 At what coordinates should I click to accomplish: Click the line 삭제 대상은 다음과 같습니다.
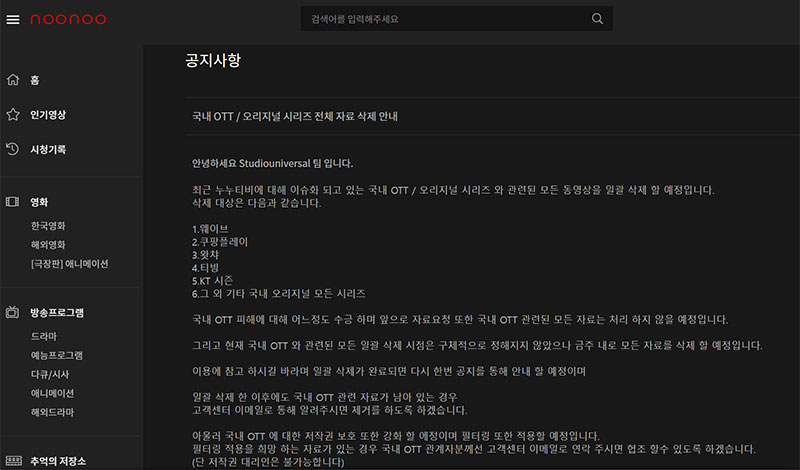tap(257, 203)
